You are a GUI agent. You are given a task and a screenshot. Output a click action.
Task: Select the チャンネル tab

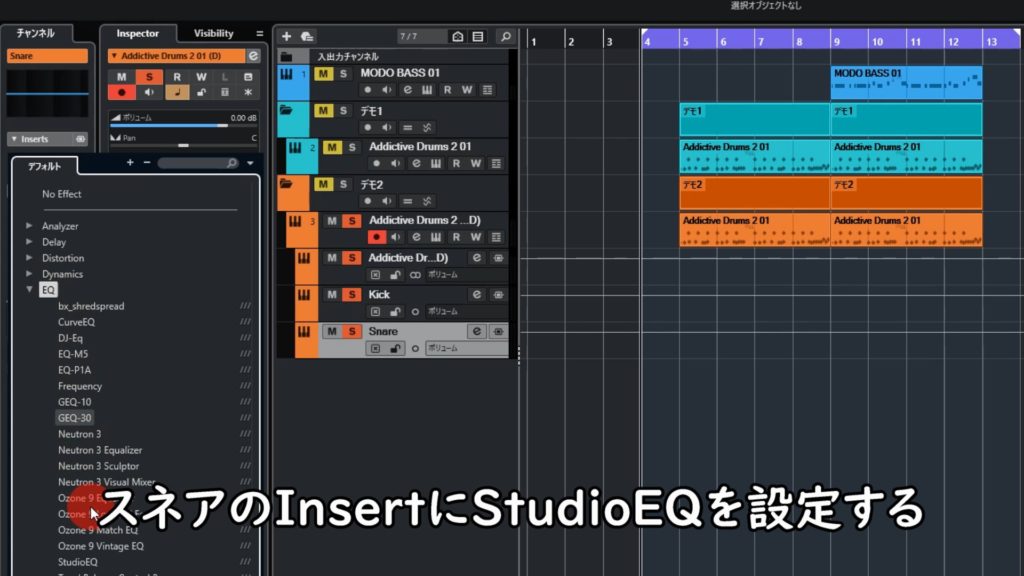click(35, 34)
